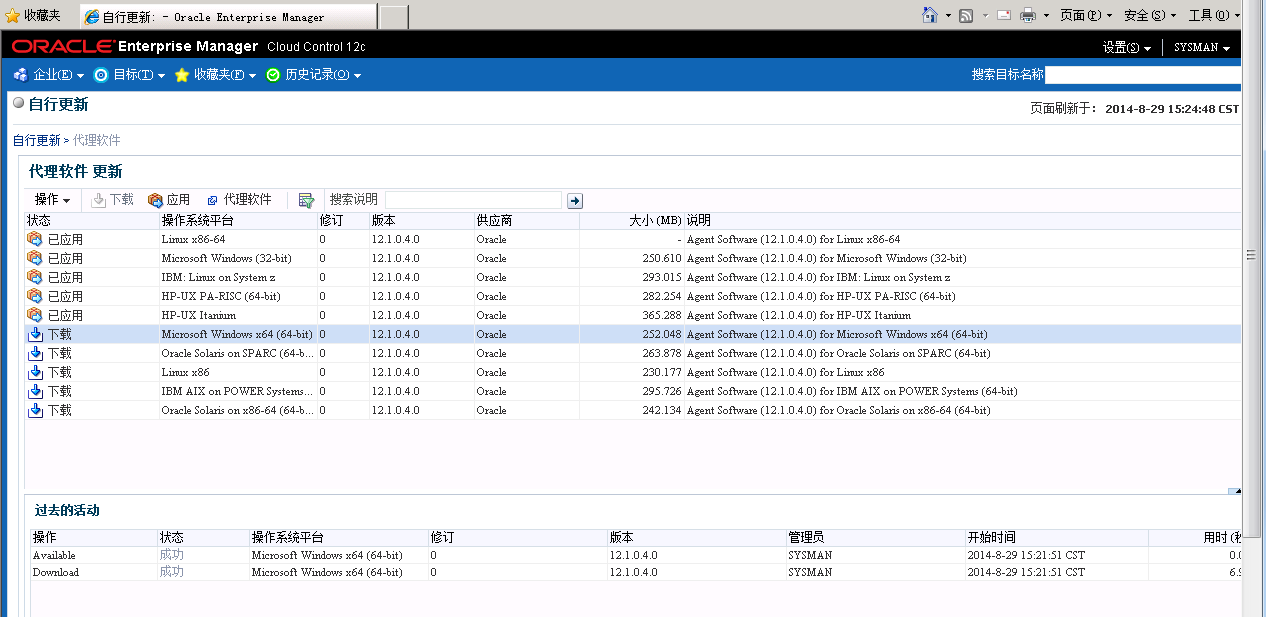Expand the 设置 dropdown
Viewport: 1266px width, 617px height.
pyautogui.click(x=1126, y=48)
